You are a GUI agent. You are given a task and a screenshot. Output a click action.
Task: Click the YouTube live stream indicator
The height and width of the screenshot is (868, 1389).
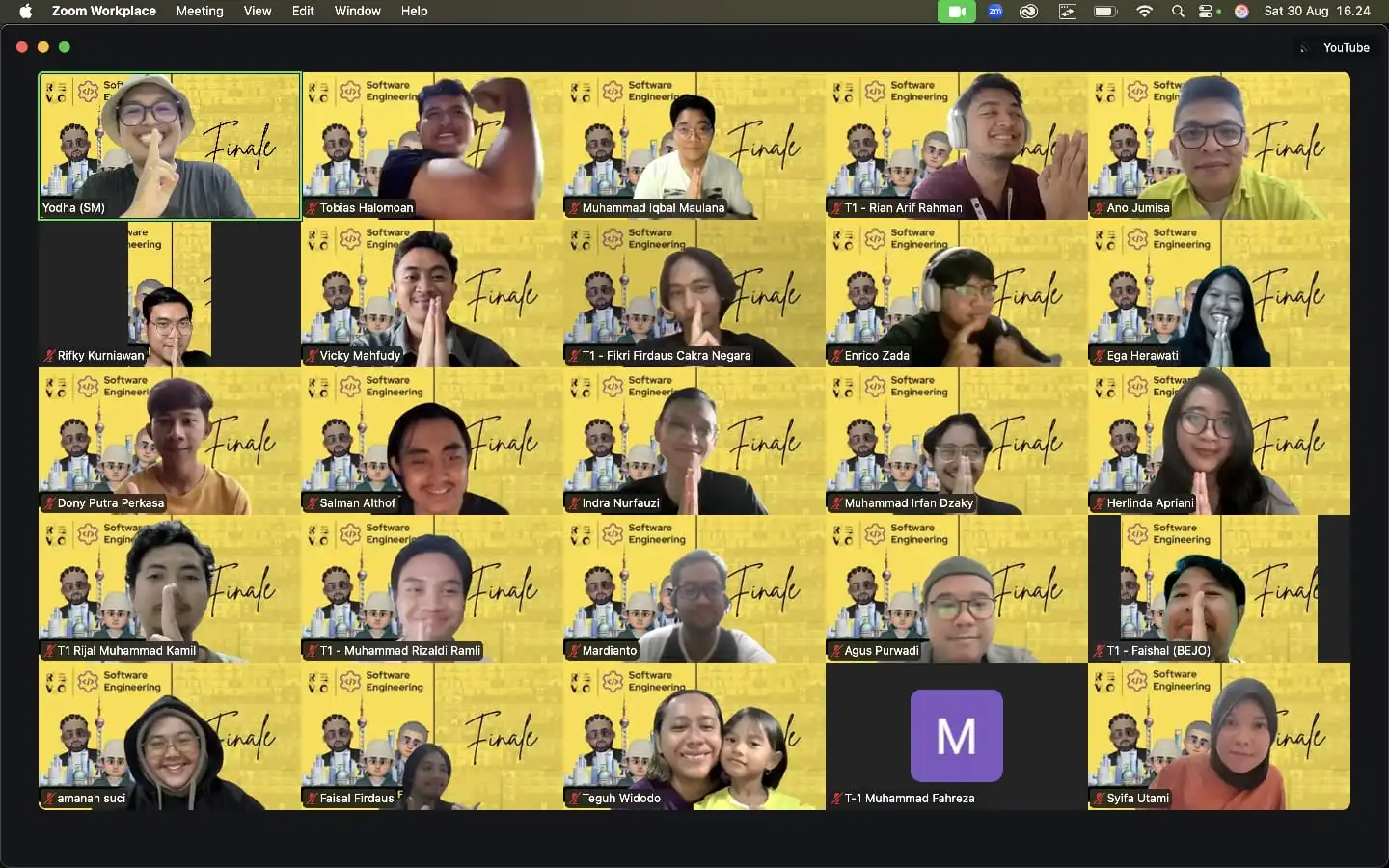(1335, 48)
